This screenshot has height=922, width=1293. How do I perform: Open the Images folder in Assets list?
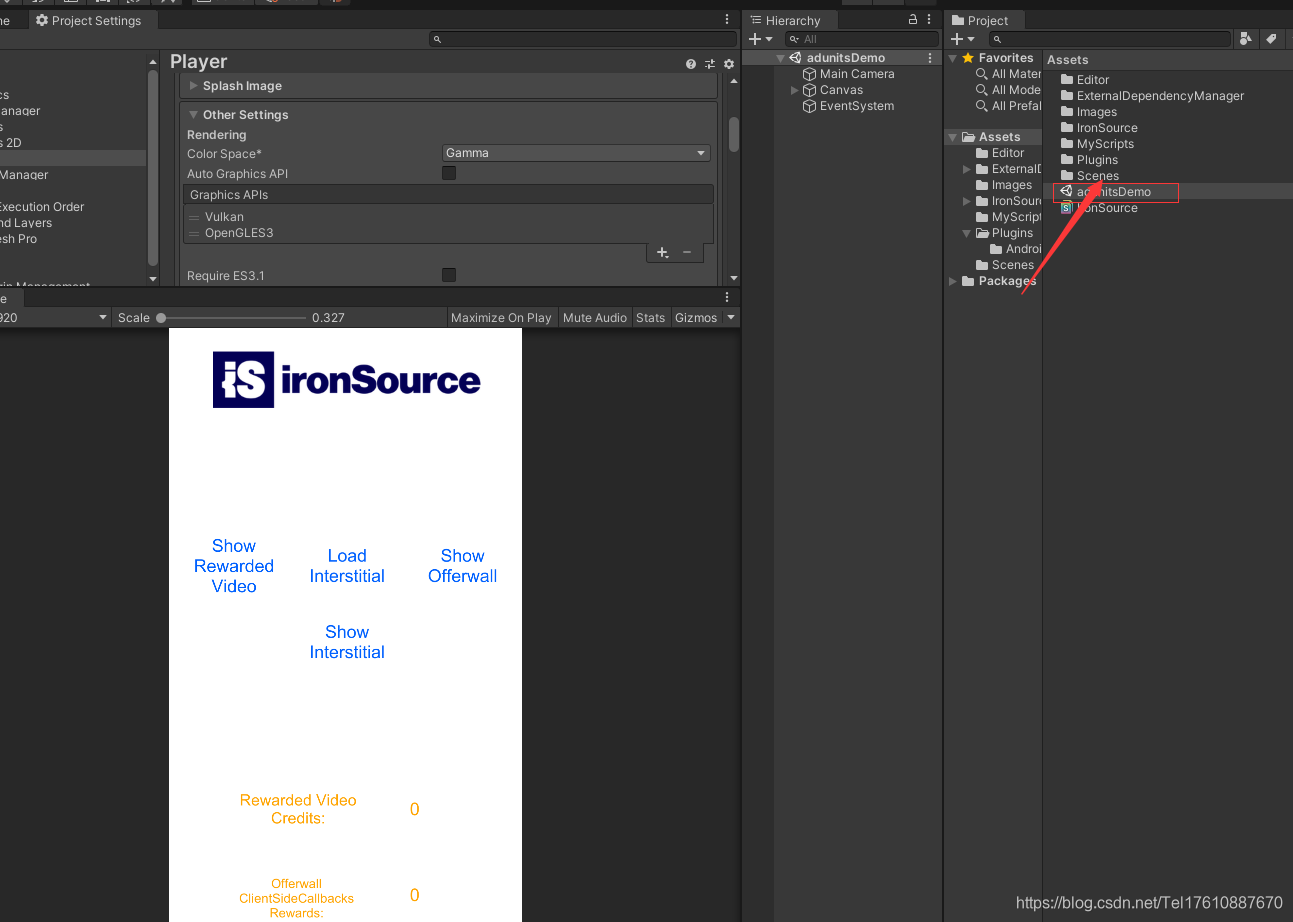click(x=1096, y=112)
